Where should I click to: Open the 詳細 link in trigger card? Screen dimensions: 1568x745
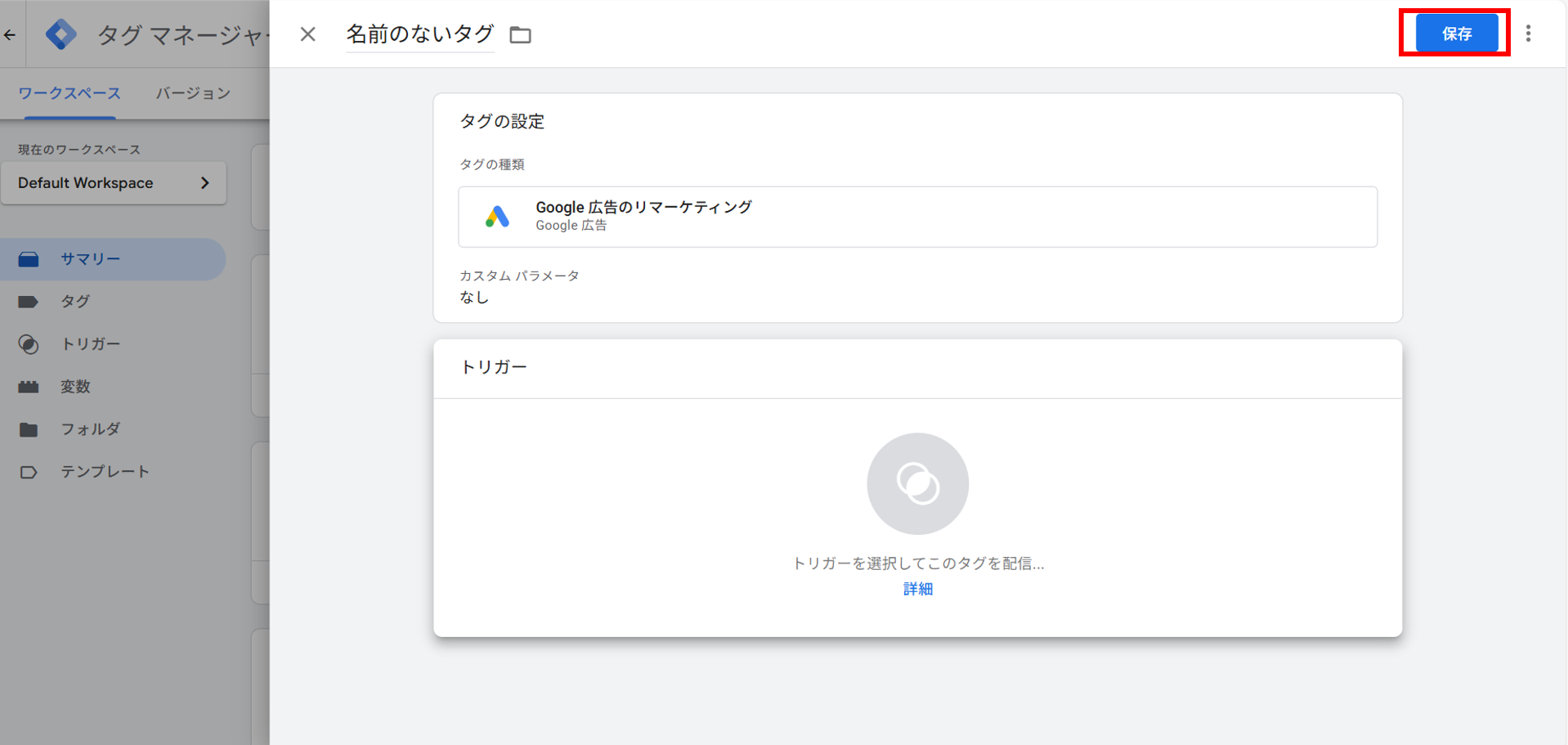917,589
